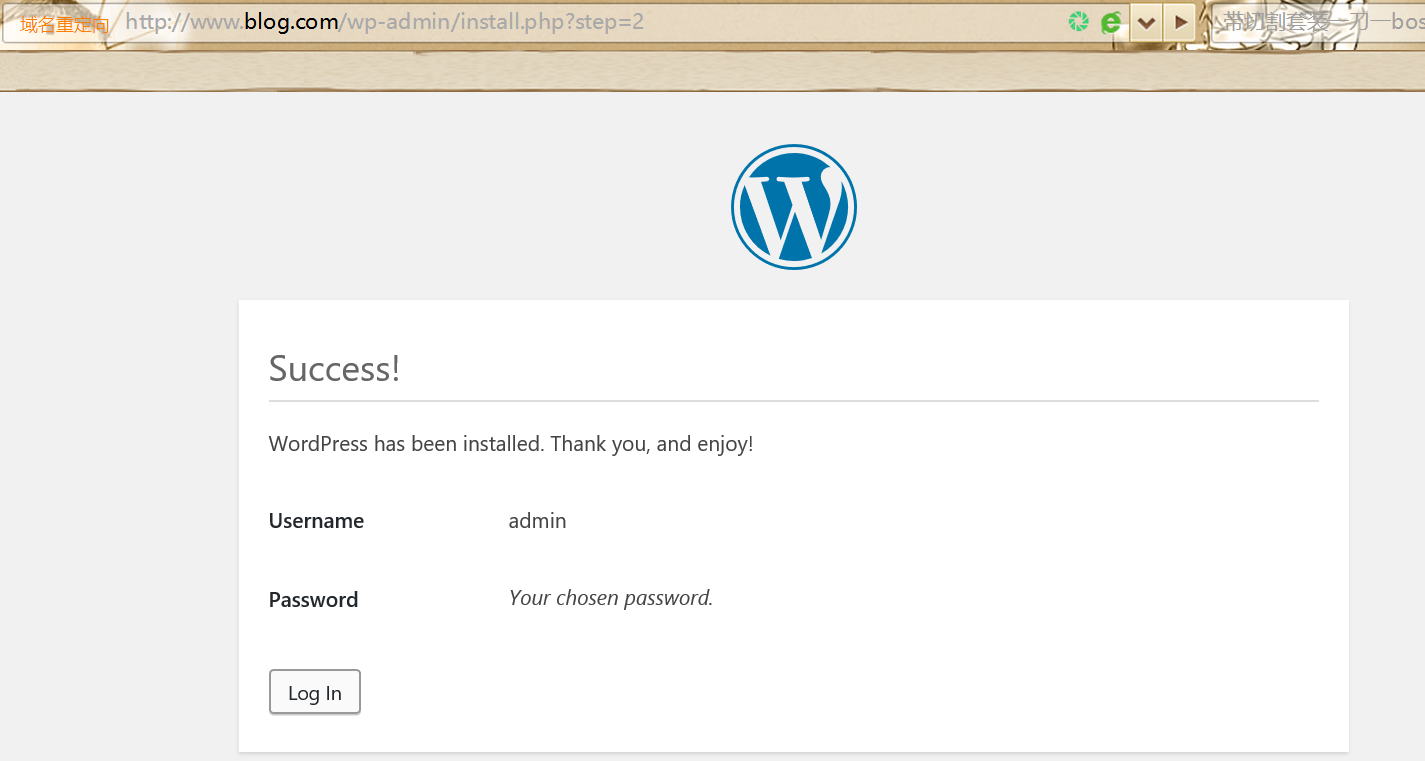Click the divider line under Success heading
The height and width of the screenshot is (761, 1425).
click(793, 401)
